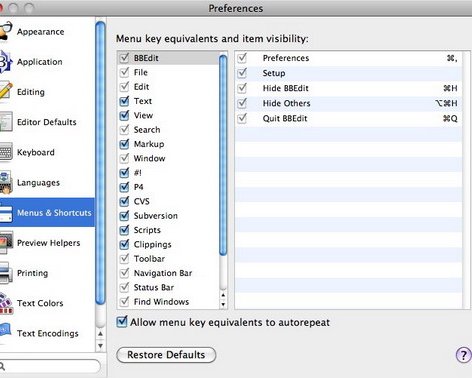Uncheck the CVS menu checkbox
472x378 pixels.
tap(124, 201)
